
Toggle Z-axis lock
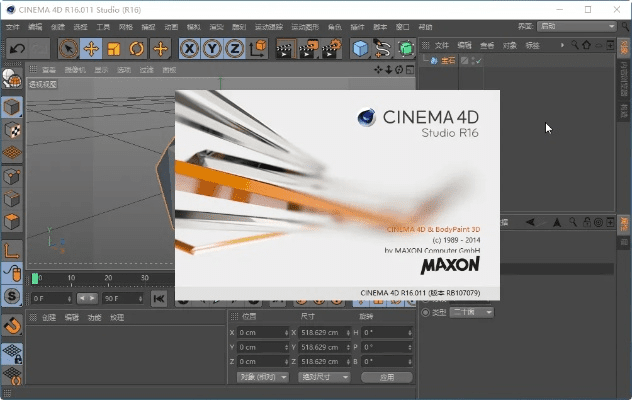[234, 48]
